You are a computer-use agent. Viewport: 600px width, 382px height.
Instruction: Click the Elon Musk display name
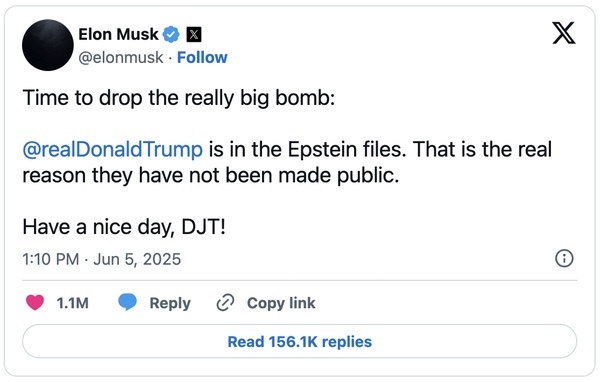click(118, 34)
